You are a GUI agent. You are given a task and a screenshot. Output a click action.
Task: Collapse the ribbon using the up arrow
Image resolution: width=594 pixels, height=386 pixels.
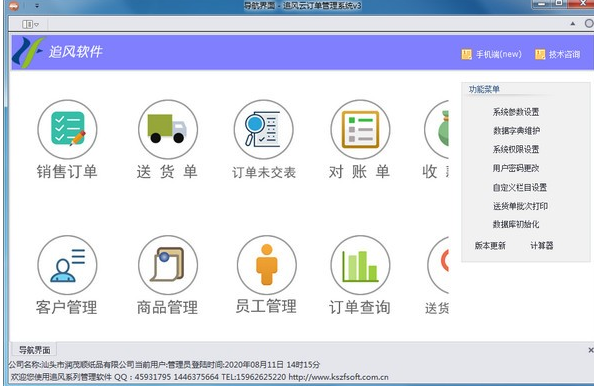(572, 23)
